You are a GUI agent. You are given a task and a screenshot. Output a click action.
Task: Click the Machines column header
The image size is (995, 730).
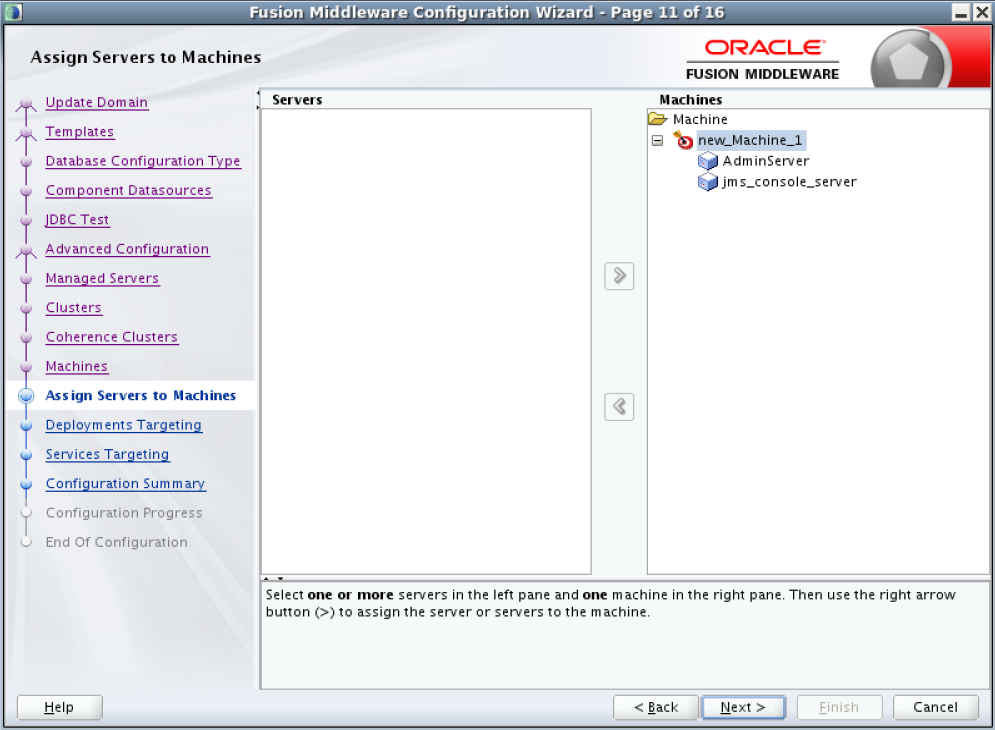[690, 100]
